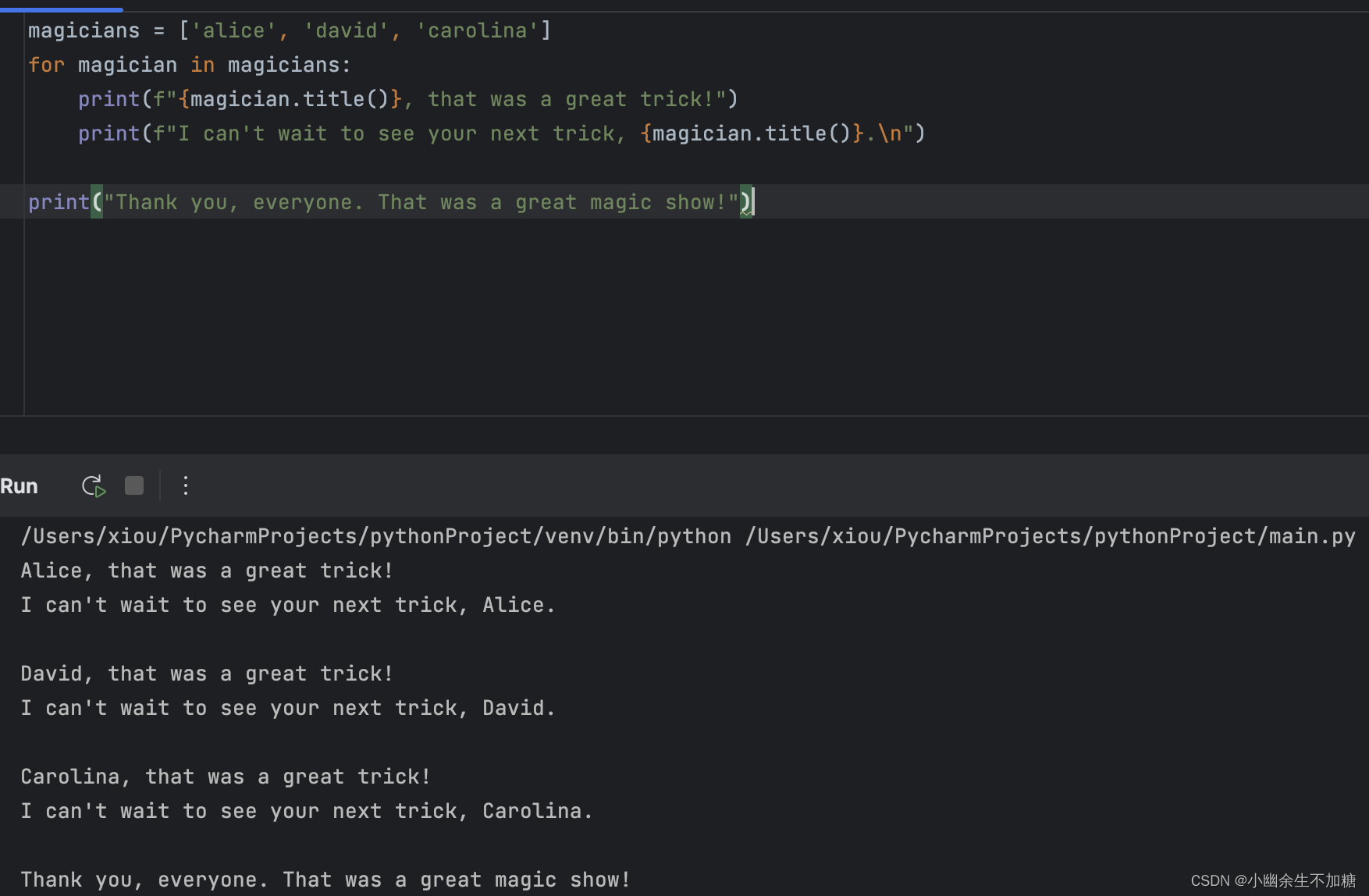1369x896 pixels.
Task: Click the 'that was a great trick!' print line
Action: (408, 99)
